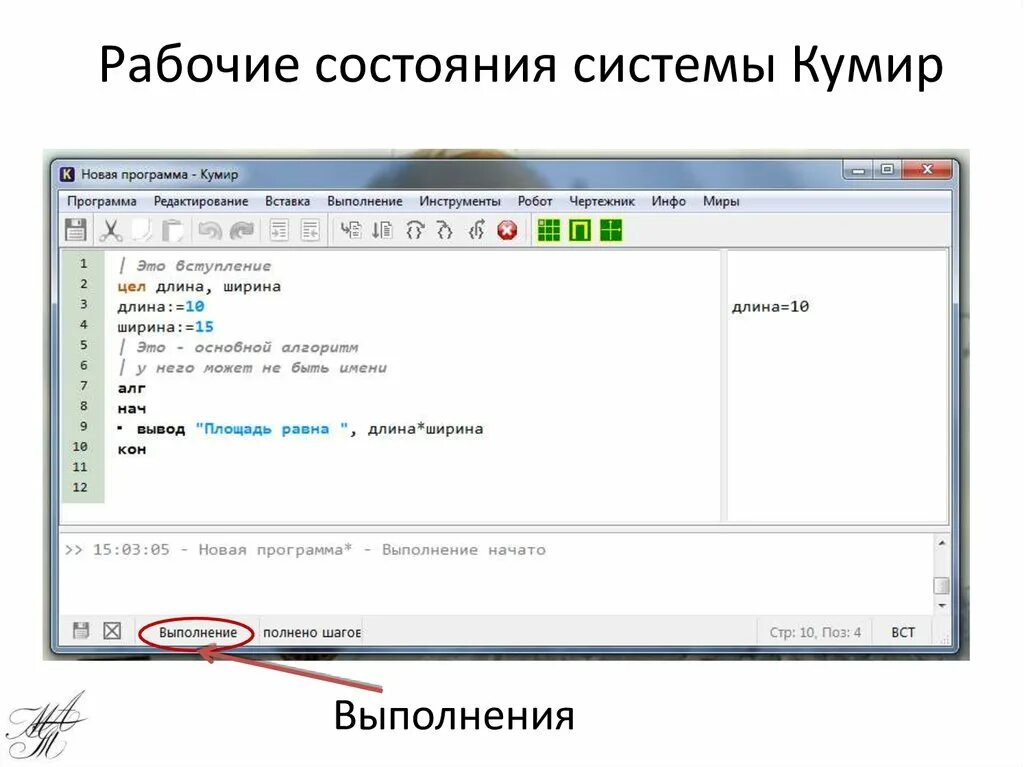Click the output pane scrollbar thumb
1024x767 pixels.
(x=942, y=585)
